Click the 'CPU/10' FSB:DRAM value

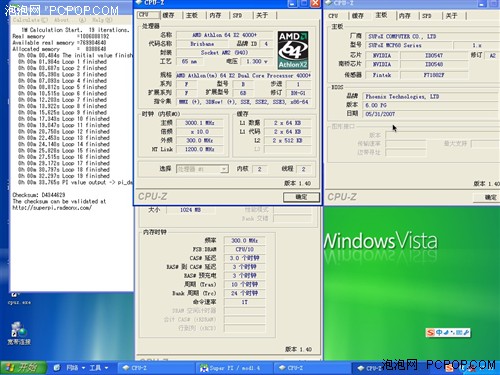[x=245, y=249]
